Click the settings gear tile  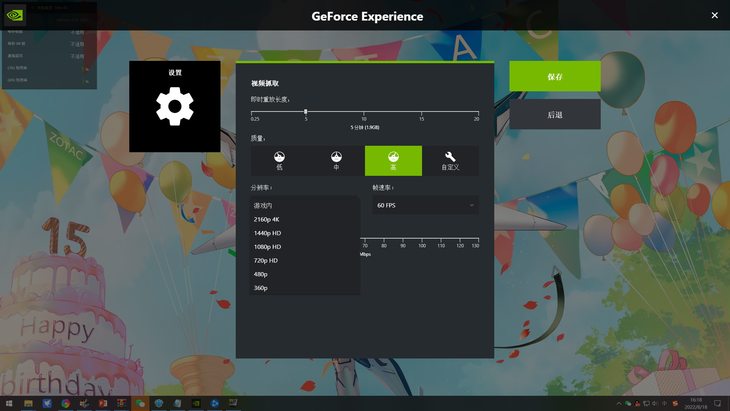[175, 106]
